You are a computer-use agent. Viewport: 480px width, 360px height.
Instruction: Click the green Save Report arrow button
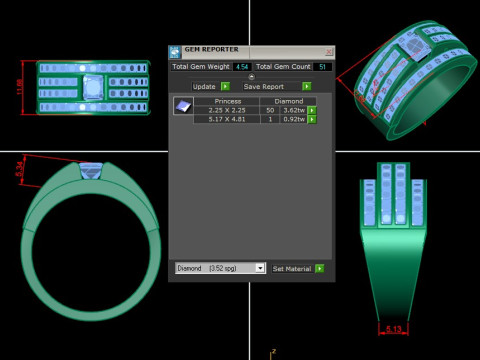[306, 86]
